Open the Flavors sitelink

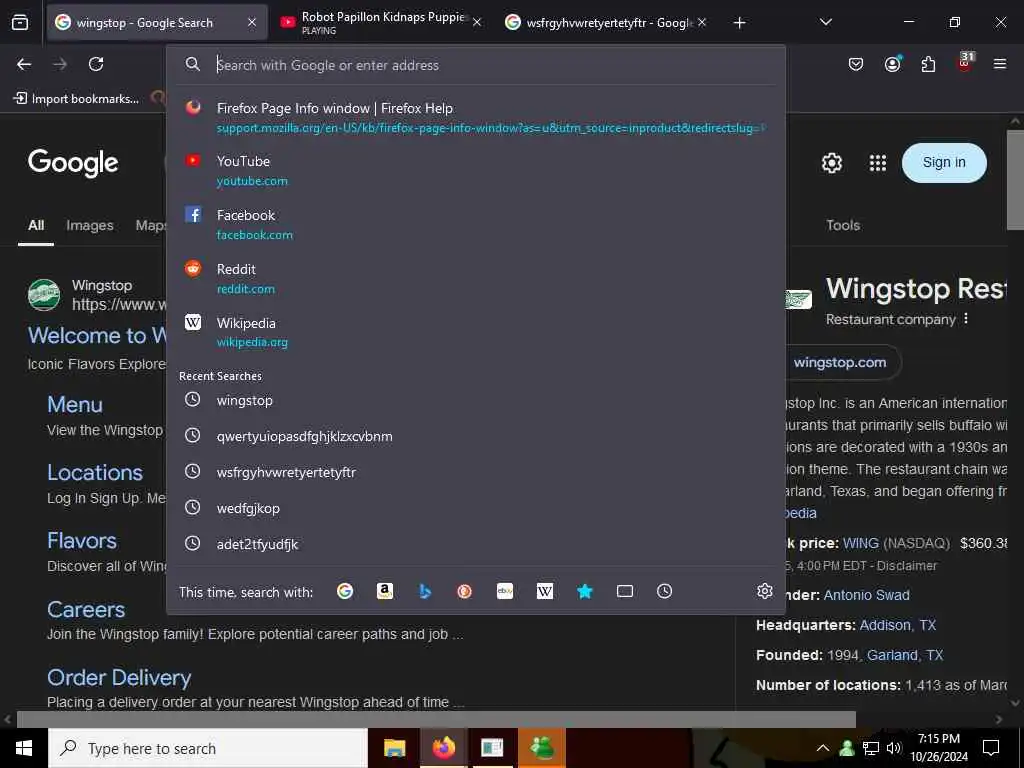pos(82,541)
